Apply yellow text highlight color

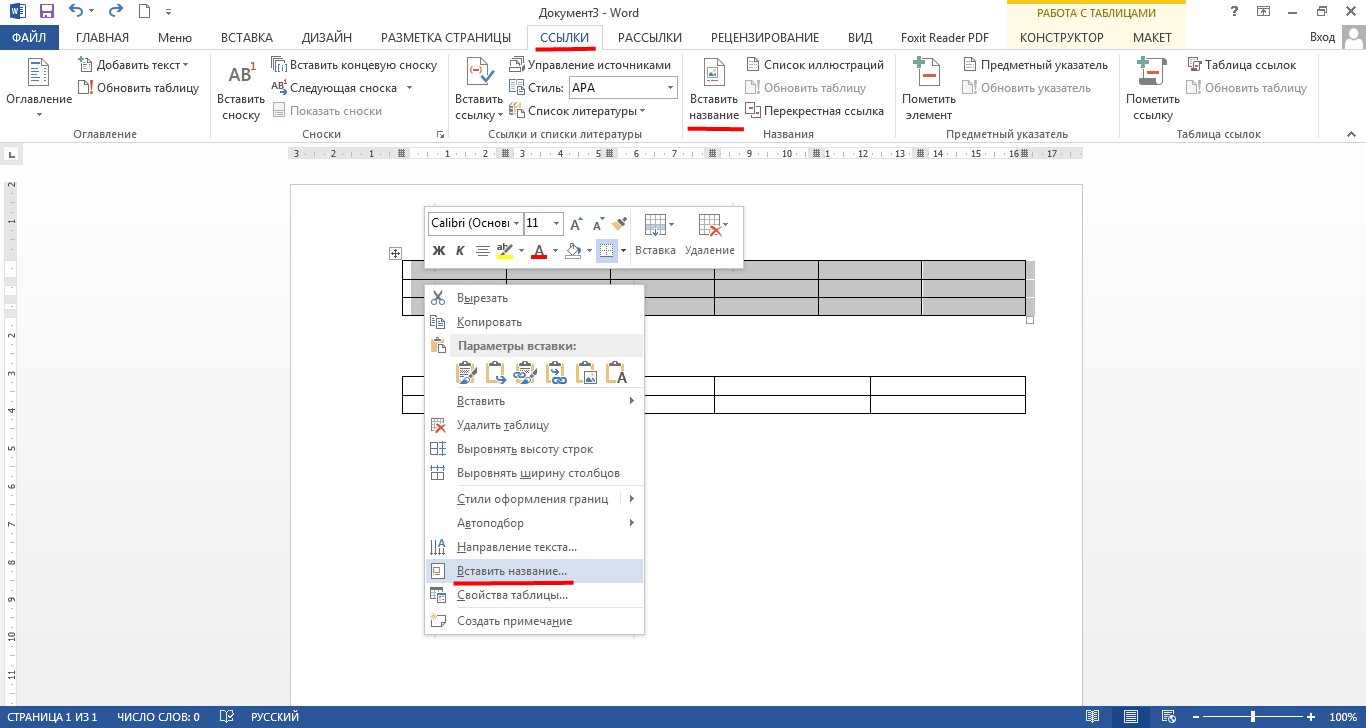coord(505,251)
